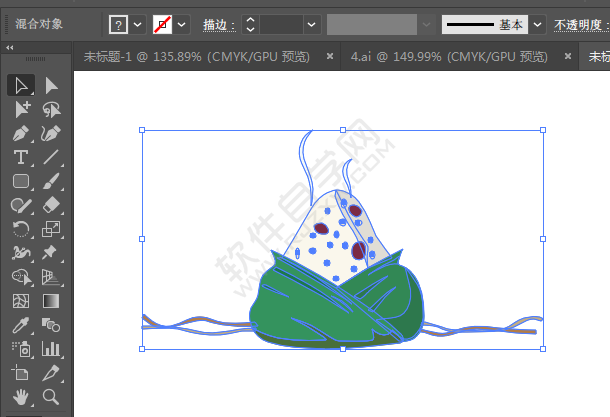
Task: Switch to the 未标题-1 document tab
Action: tap(196, 58)
